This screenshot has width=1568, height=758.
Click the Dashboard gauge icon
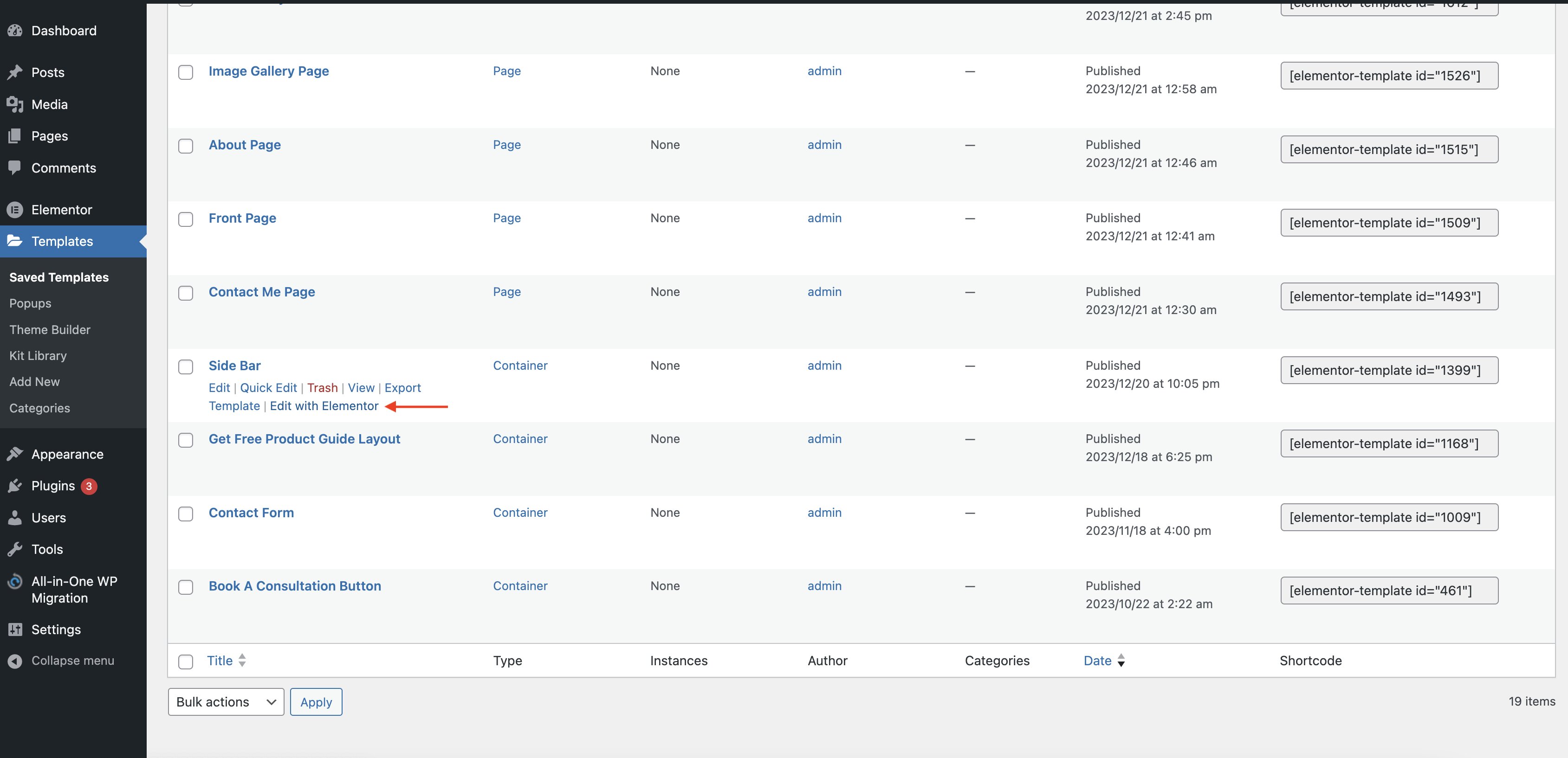click(15, 31)
